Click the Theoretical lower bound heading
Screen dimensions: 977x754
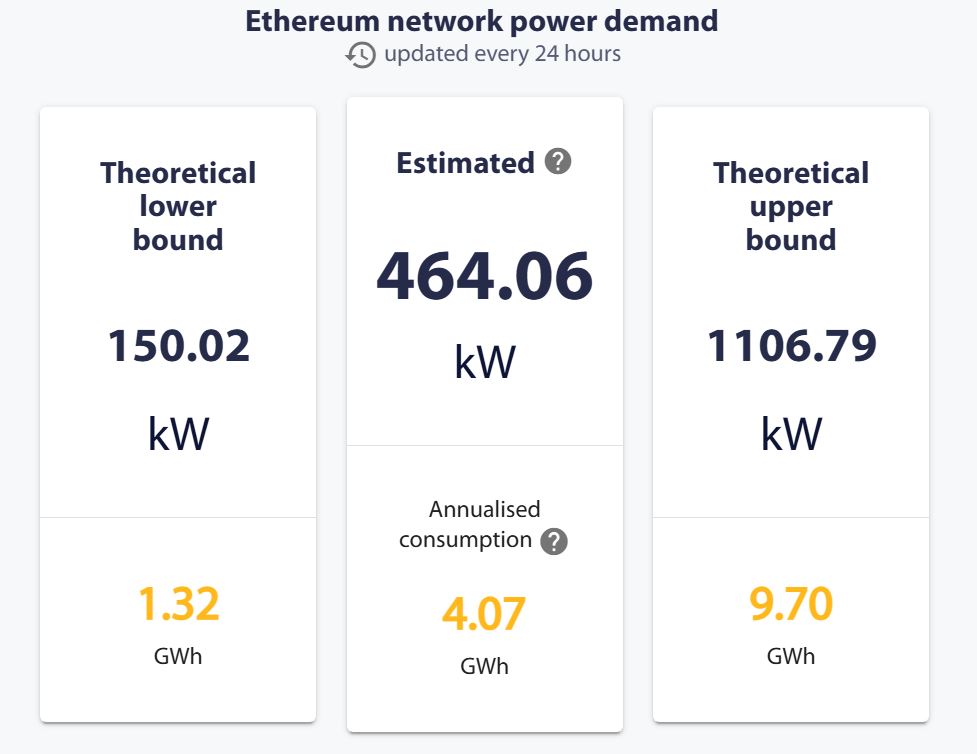(178, 206)
